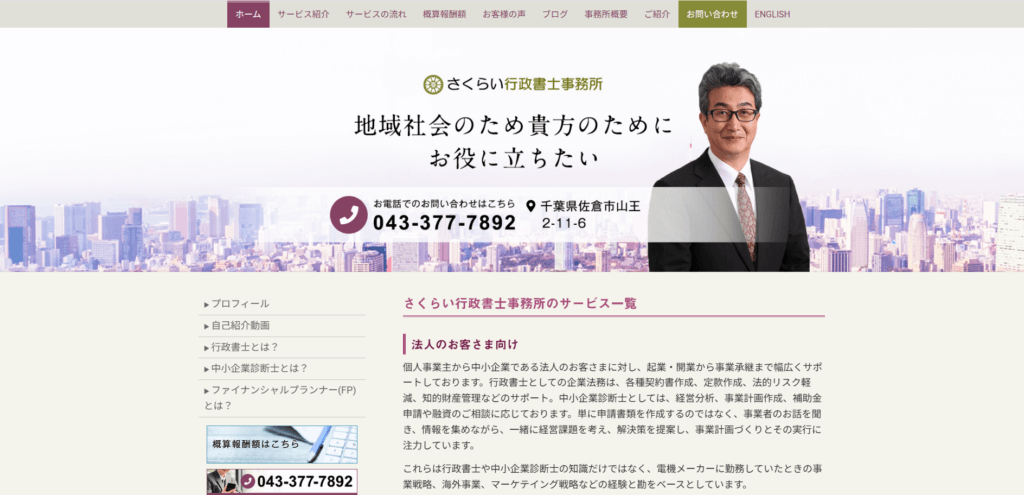This screenshot has width=1024, height=495.
Task: Click the map pin location icon
Action: (x=531, y=206)
